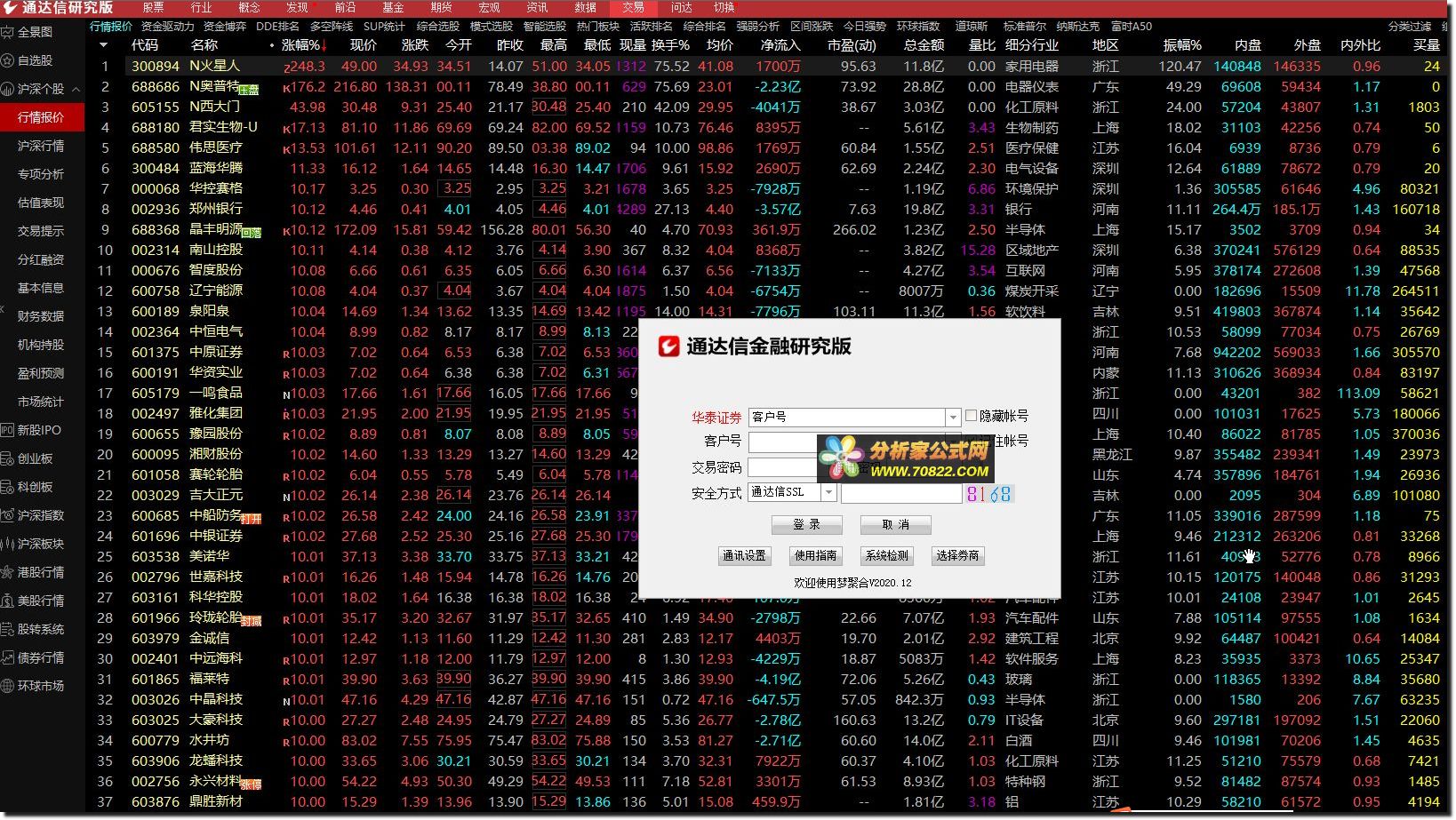Switch to the 环球指数 tab
The height and width of the screenshot is (820, 1456).
tap(918, 27)
